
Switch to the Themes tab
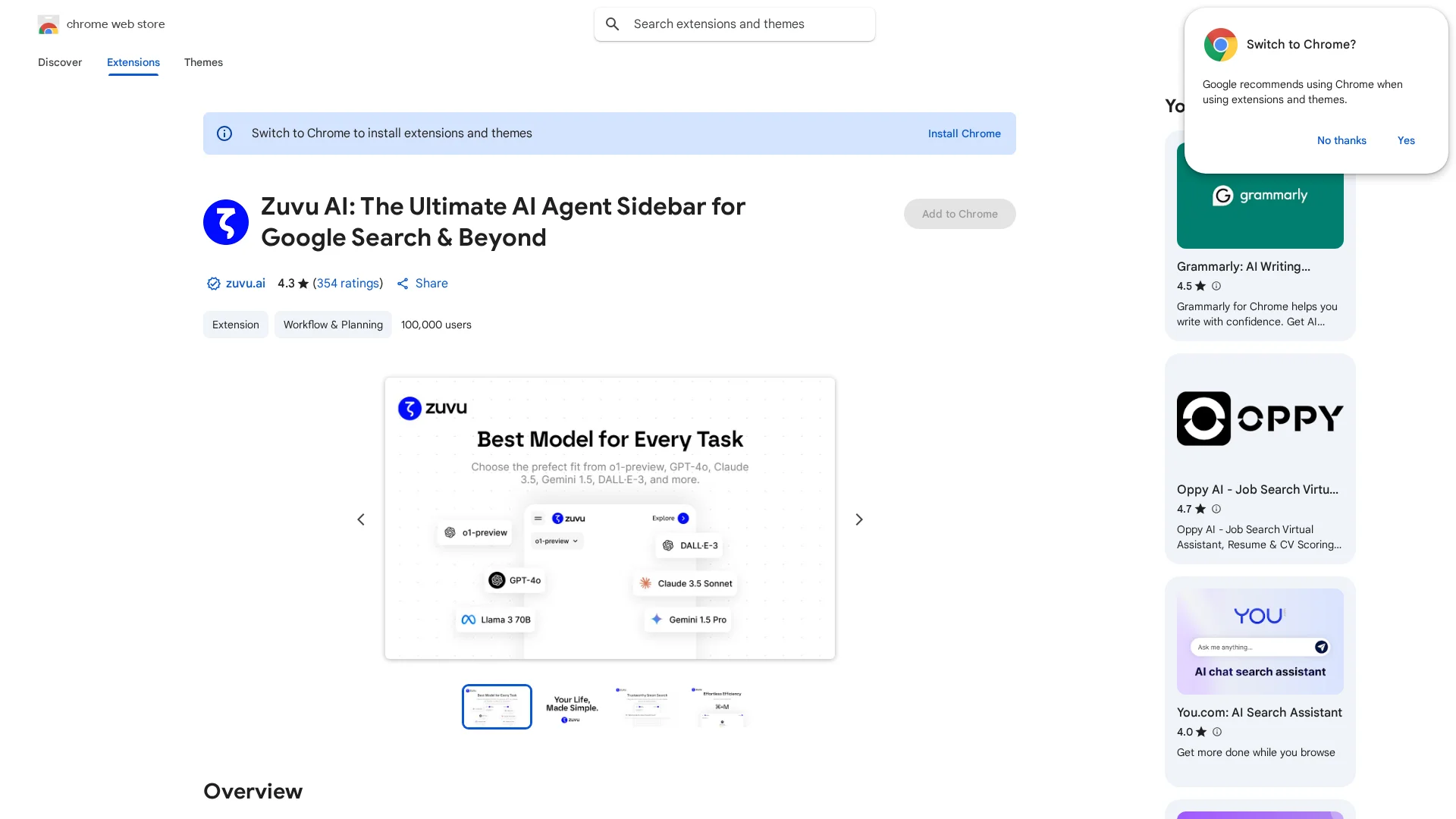point(203,62)
